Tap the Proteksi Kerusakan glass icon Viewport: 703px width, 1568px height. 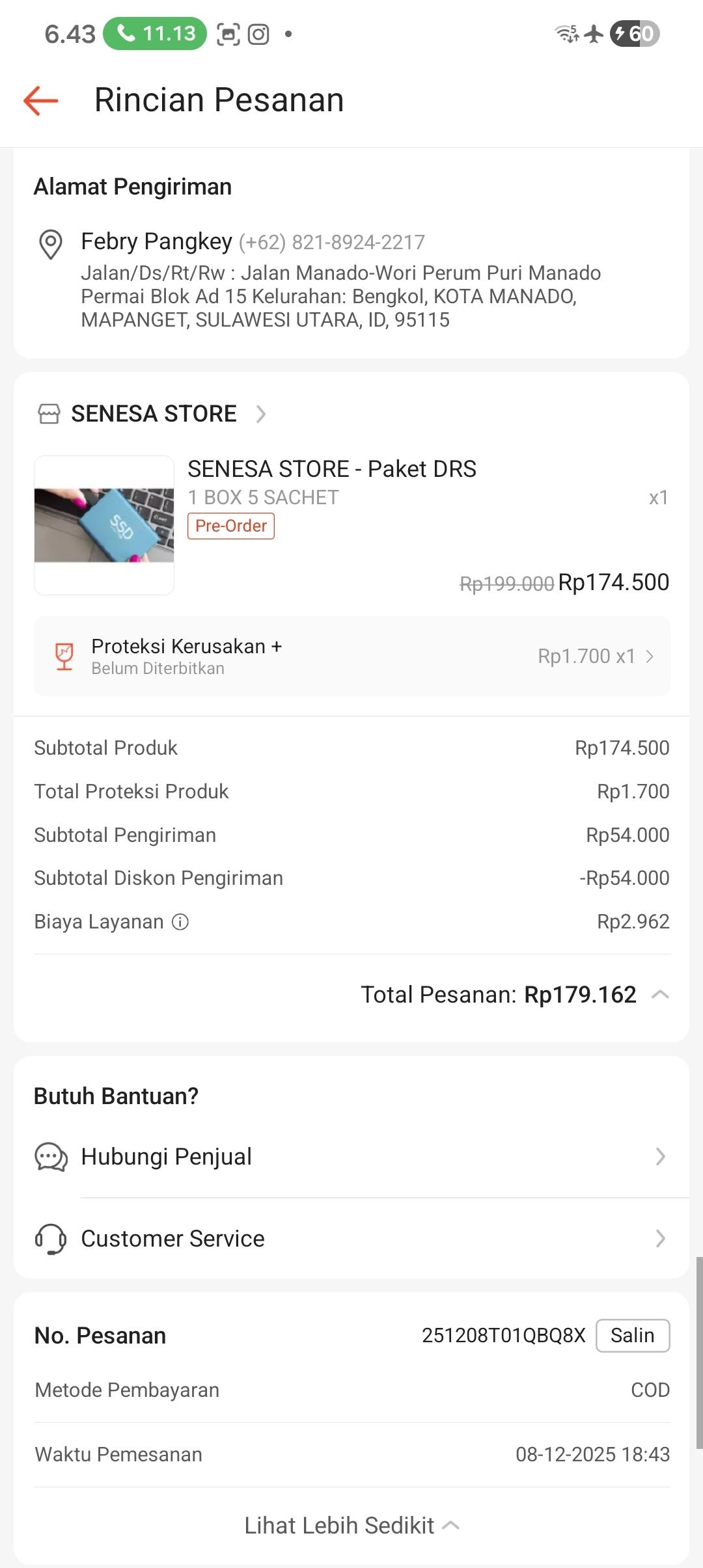pyautogui.click(x=64, y=656)
